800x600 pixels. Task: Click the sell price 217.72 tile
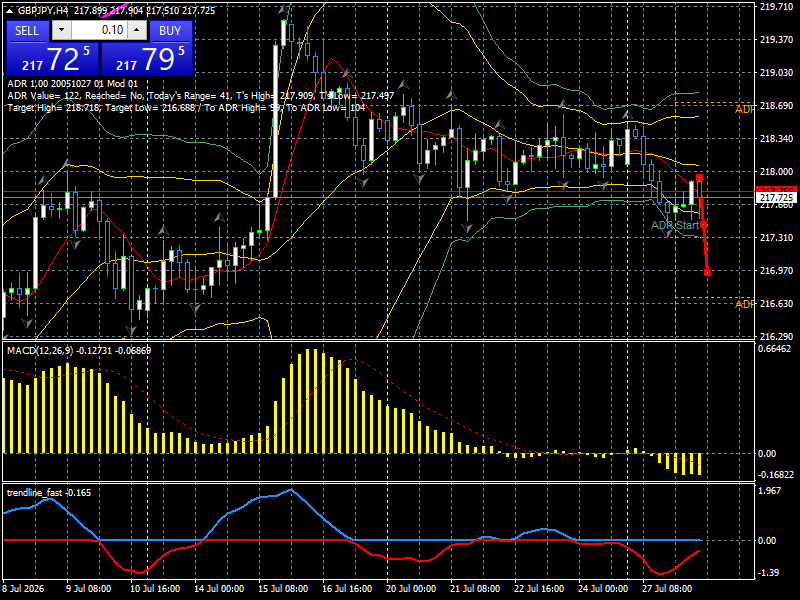53,59
